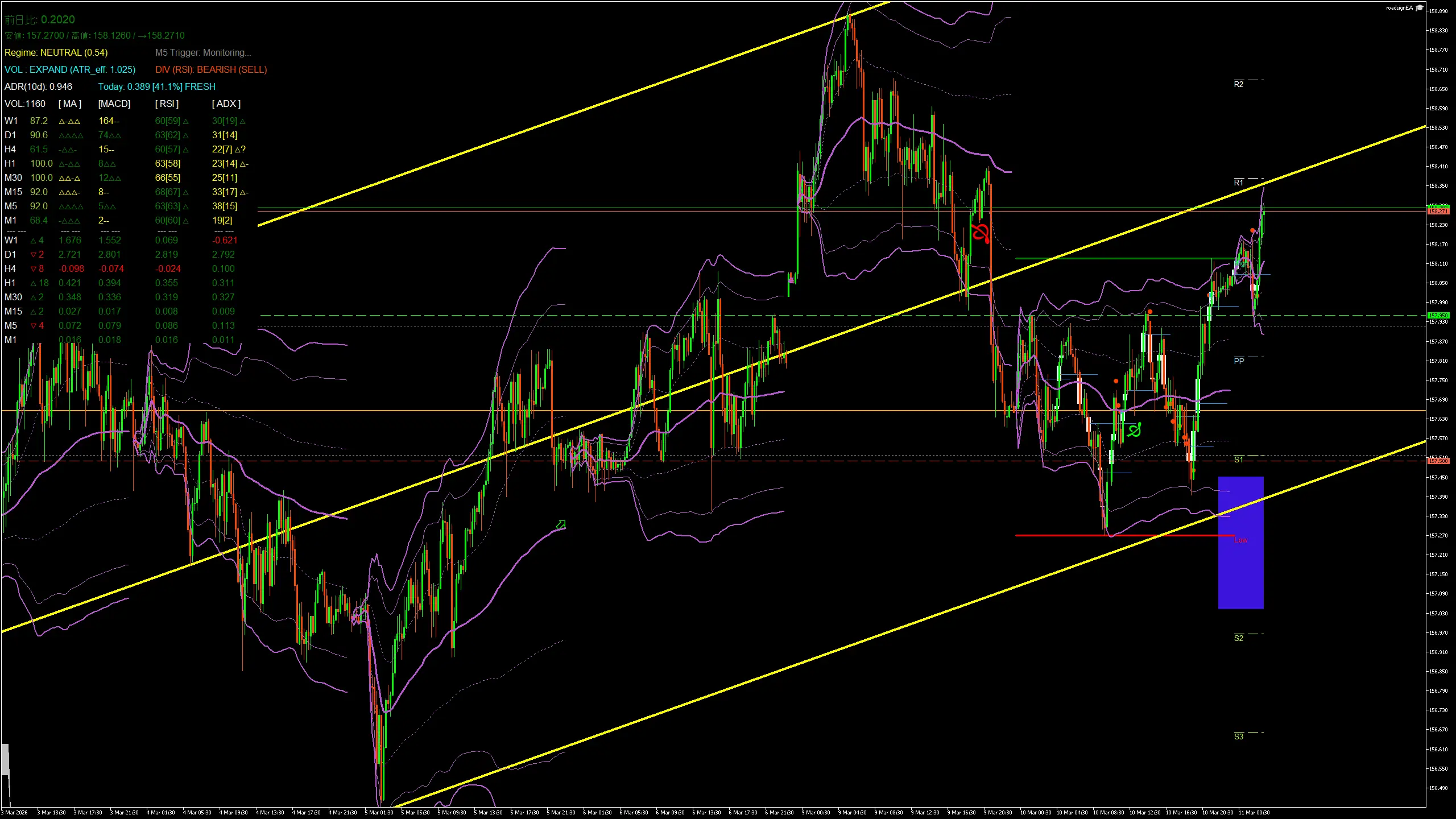
Task: Click the green up-triangle beside the H1 row
Action: (x=33, y=283)
